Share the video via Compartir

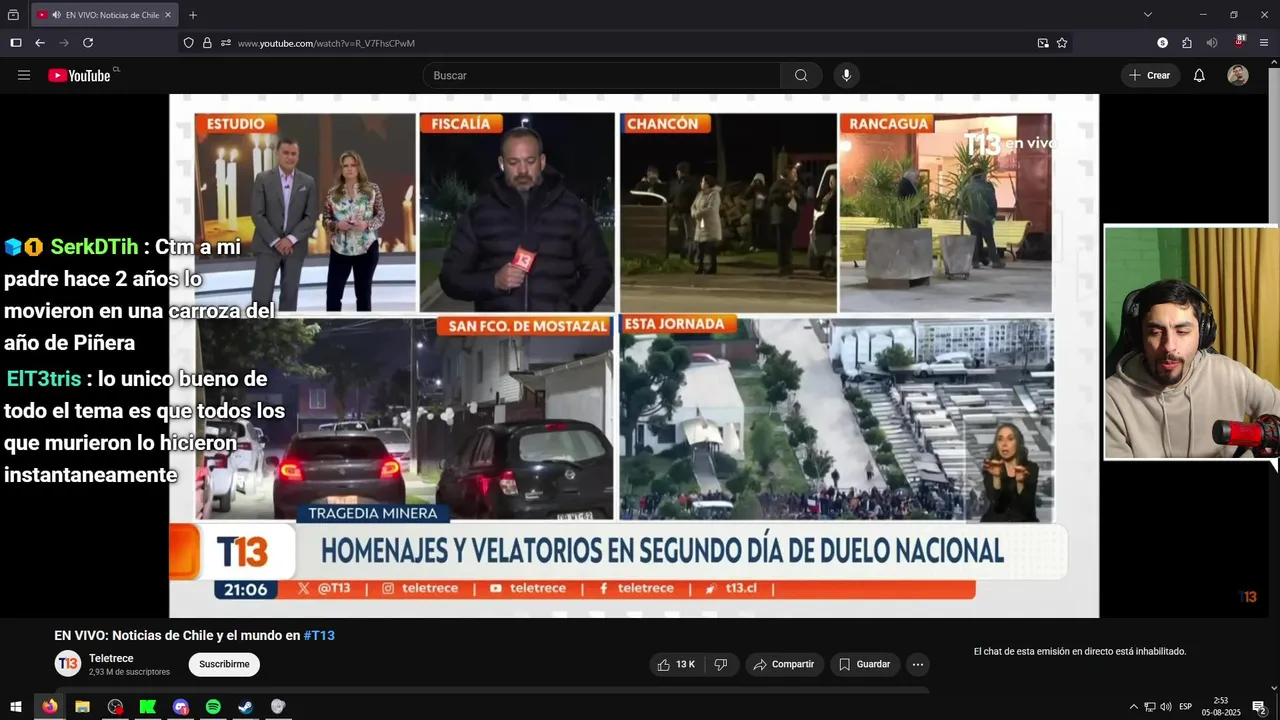(x=784, y=664)
